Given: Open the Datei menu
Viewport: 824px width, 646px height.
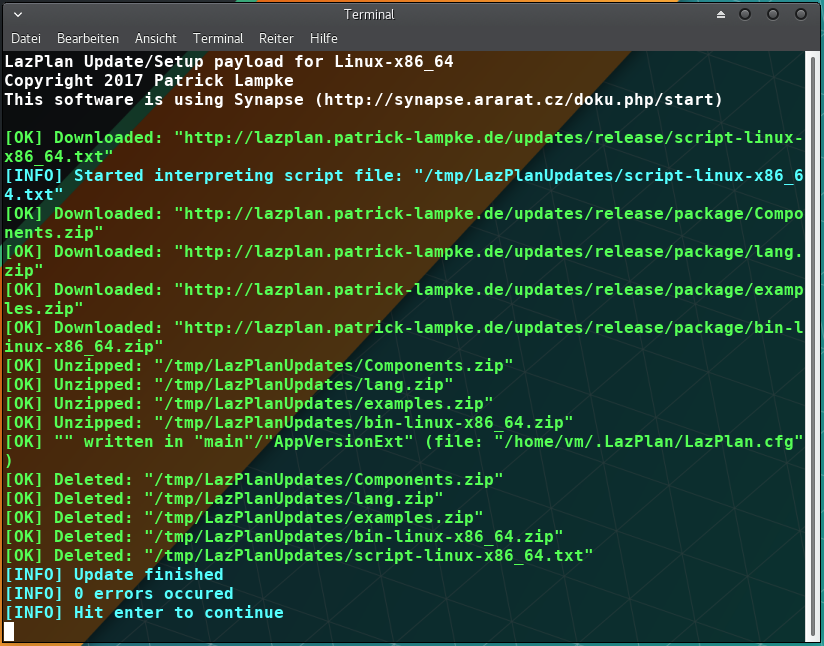Looking at the screenshot, I should pos(26,38).
